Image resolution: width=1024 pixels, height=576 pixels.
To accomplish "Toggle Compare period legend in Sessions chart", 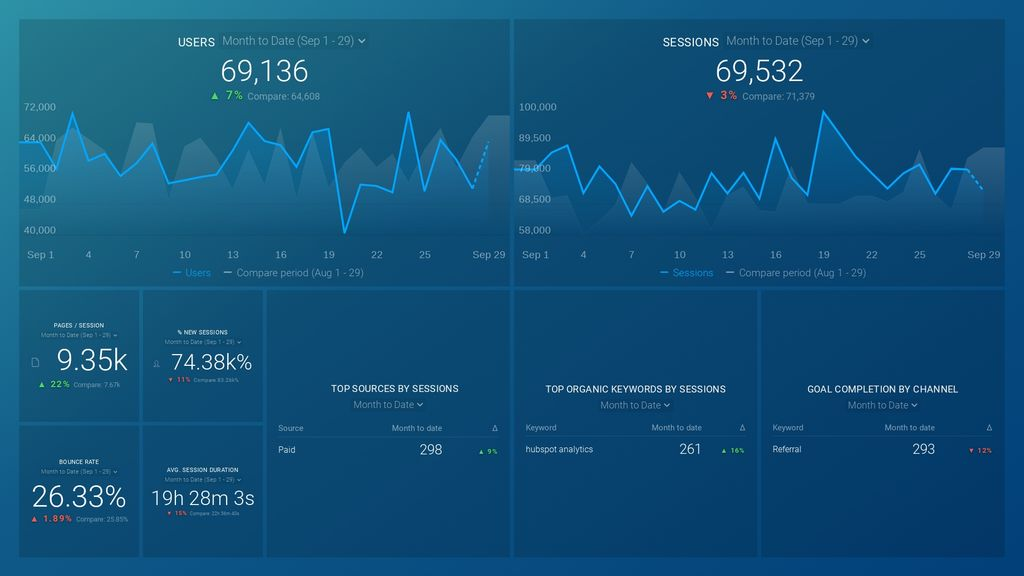I will point(796,273).
